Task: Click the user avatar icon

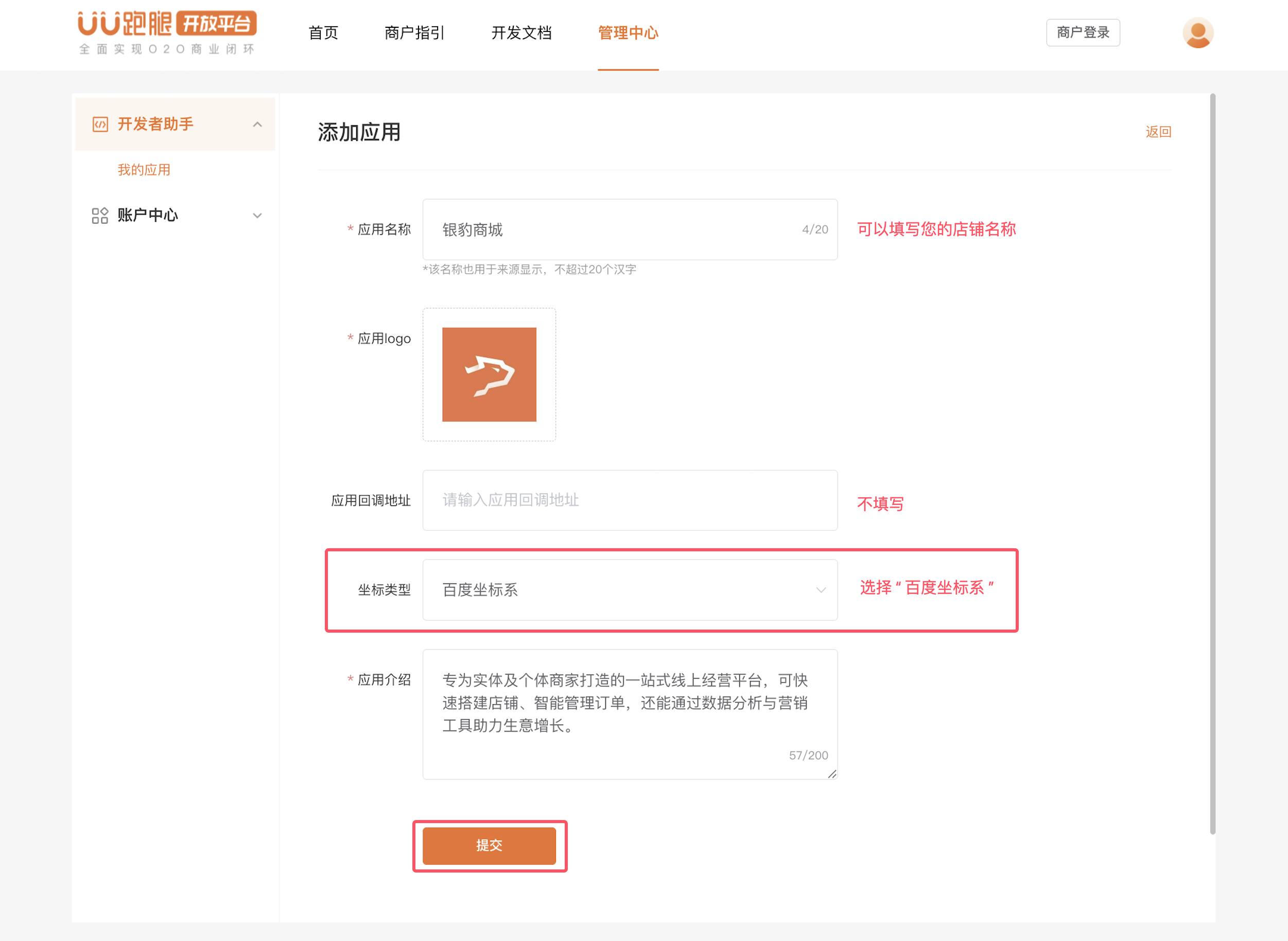Action: pos(1197,32)
